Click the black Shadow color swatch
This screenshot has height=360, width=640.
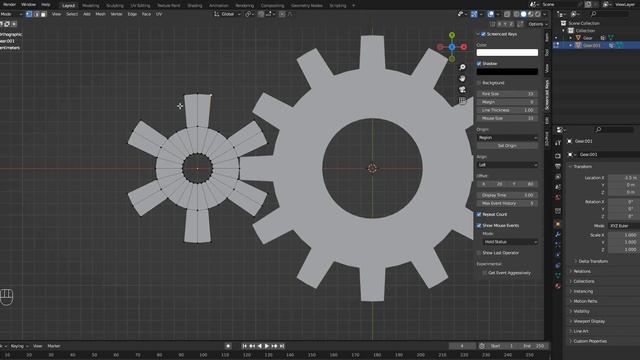coord(507,71)
